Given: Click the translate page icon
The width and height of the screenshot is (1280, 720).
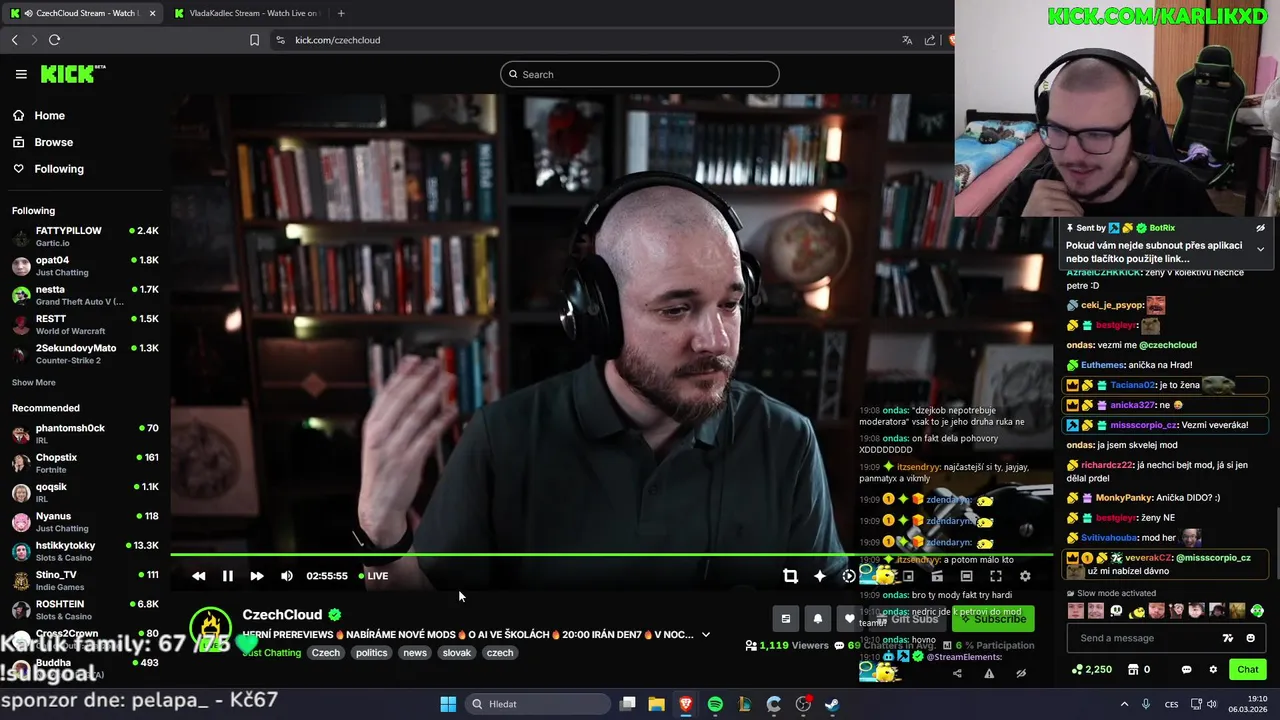Looking at the screenshot, I should click(x=907, y=40).
